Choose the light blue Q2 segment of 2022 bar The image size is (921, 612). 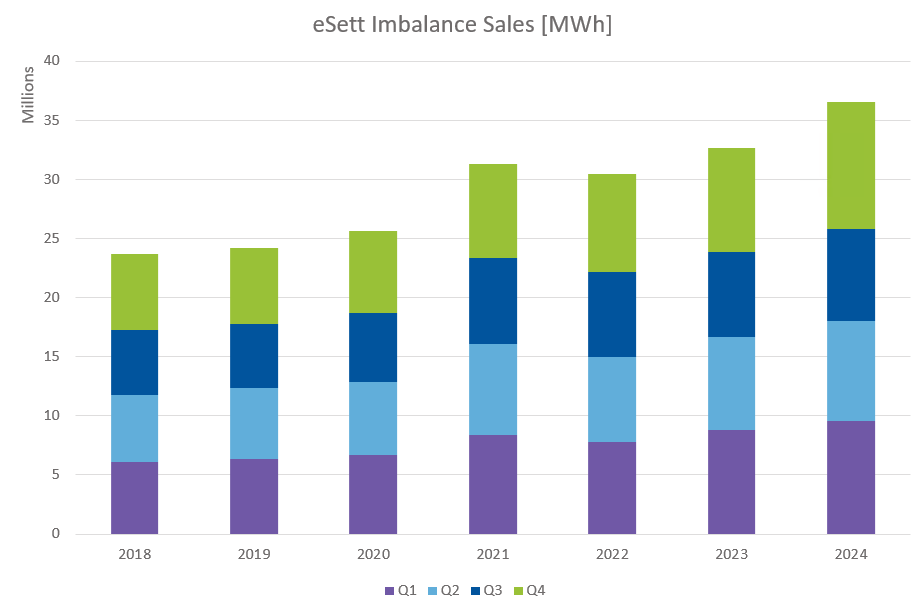click(x=612, y=400)
